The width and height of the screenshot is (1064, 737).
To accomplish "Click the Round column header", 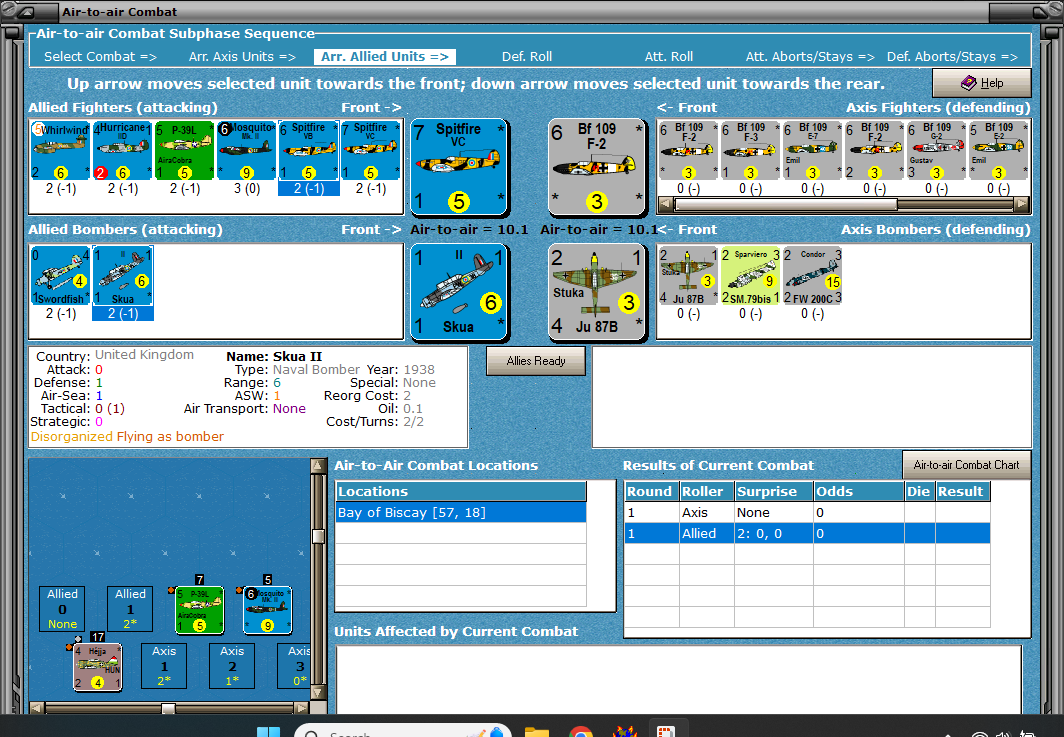I will 651,491.
